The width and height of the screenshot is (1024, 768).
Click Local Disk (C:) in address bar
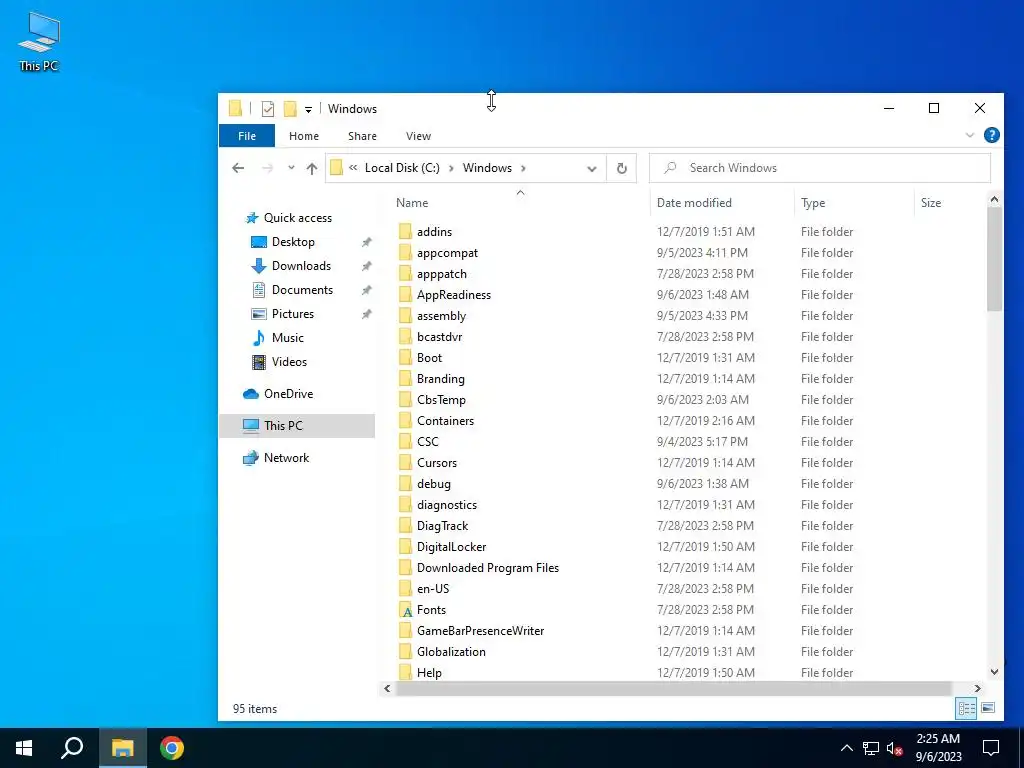[402, 168]
